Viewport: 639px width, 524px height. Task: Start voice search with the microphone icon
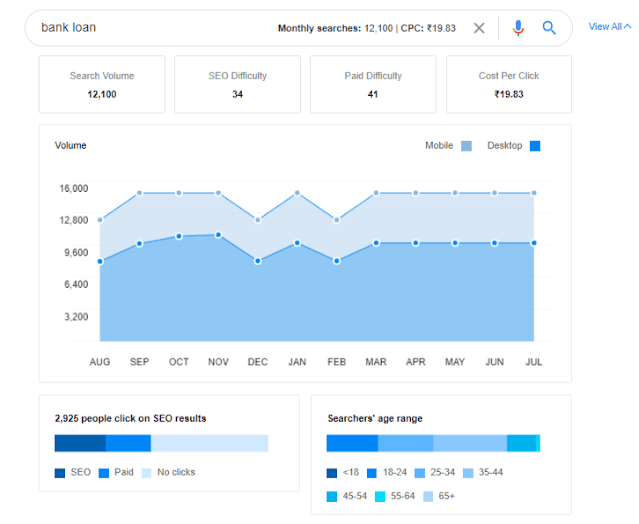click(518, 28)
